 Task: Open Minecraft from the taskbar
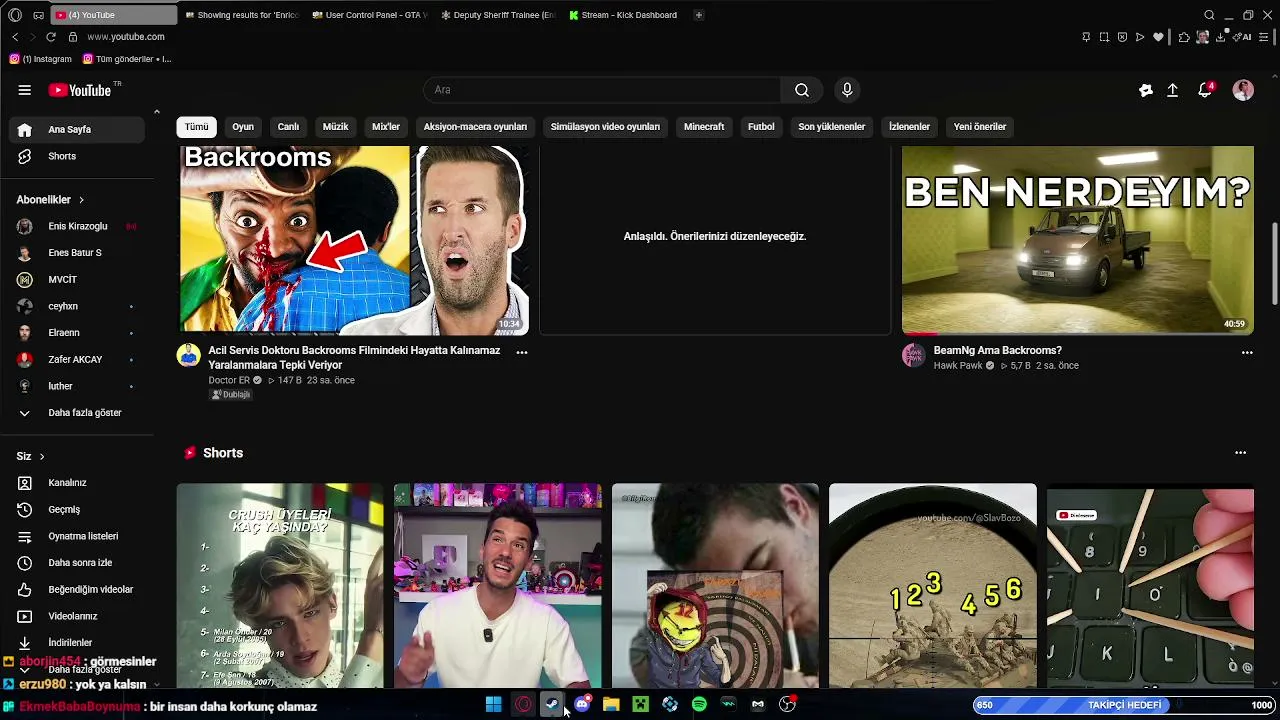tap(641, 705)
